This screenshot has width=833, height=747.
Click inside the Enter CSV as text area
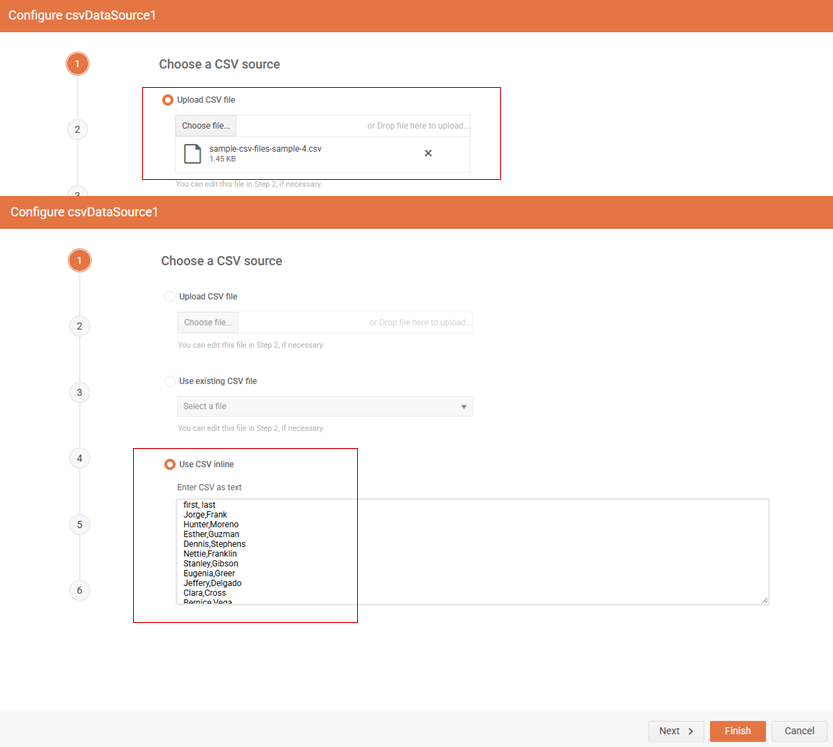(473, 551)
